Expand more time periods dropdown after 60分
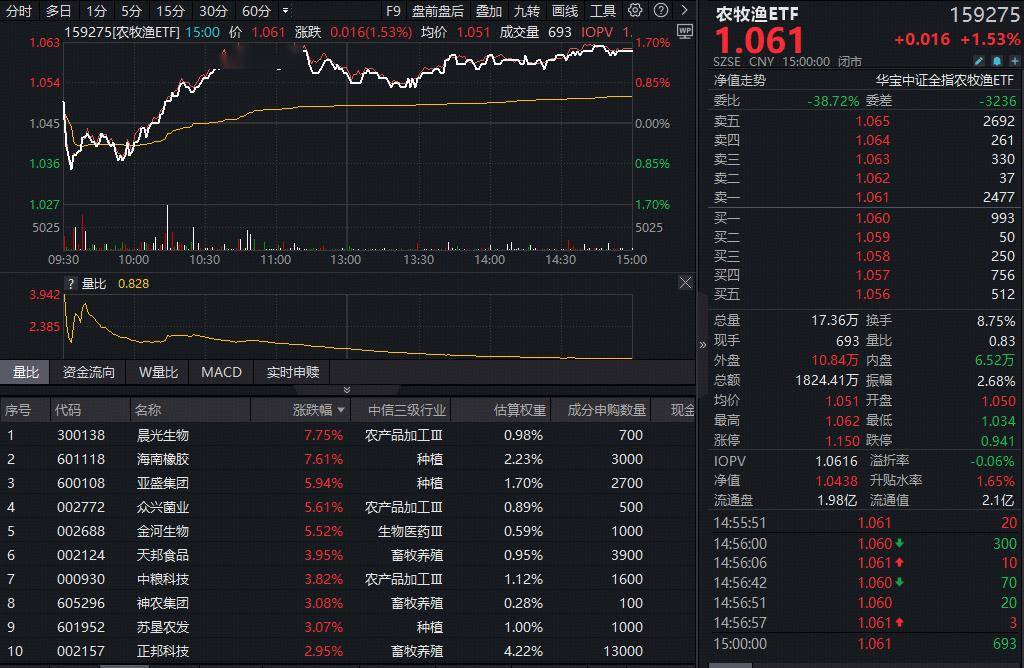Screen dimensions: 1024x668 point(286,11)
